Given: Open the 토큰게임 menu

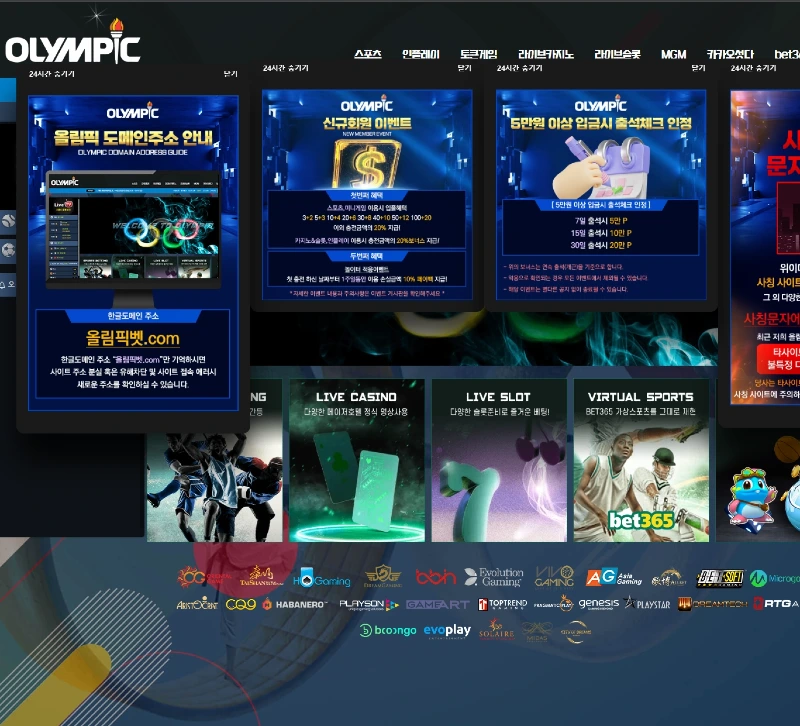Looking at the screenshot, I should 478,54.
